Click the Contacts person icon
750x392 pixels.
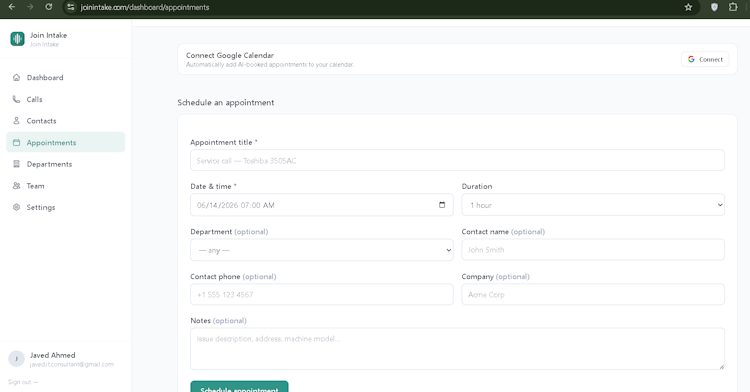(x=16, y=120)
